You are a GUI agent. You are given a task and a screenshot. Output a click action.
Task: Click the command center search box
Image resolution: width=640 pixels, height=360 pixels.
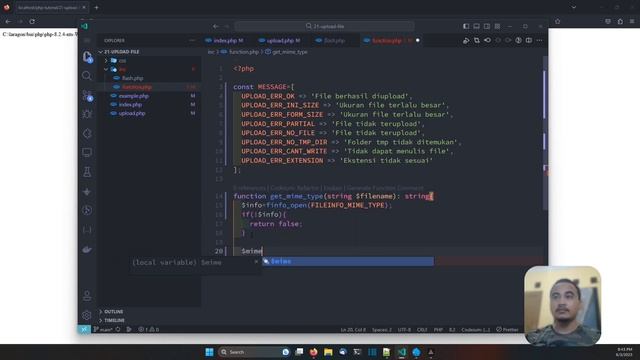click(324, 26)
